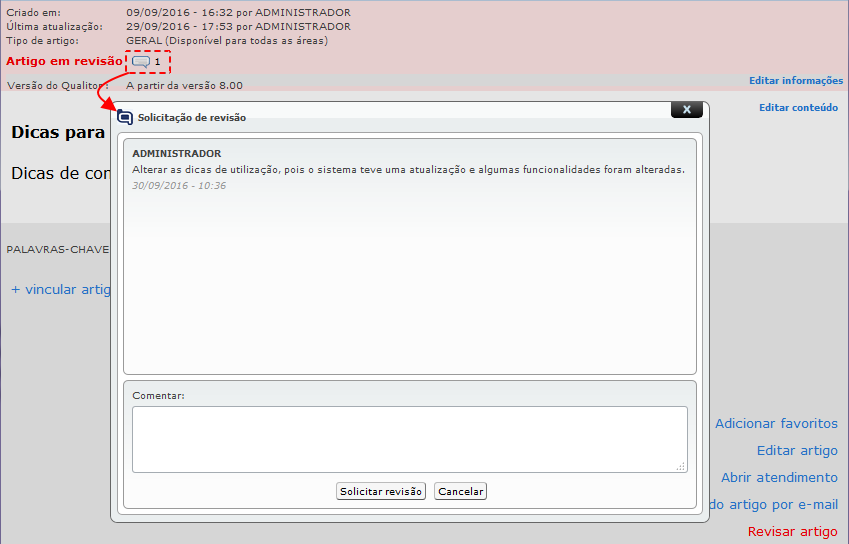Viewport: 849px width, 544px height.
Task: Choose the red Revisar artigo link
Action: point(792,532)
